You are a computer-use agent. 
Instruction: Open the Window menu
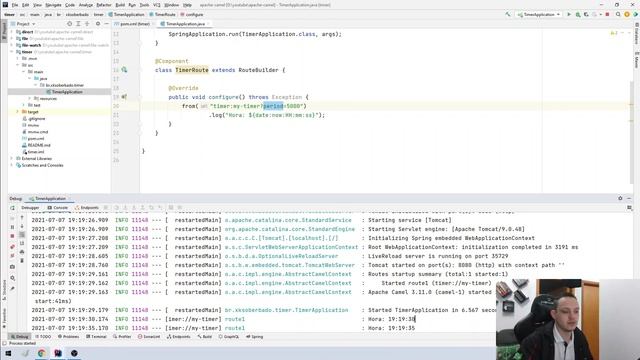click(171, 5)
